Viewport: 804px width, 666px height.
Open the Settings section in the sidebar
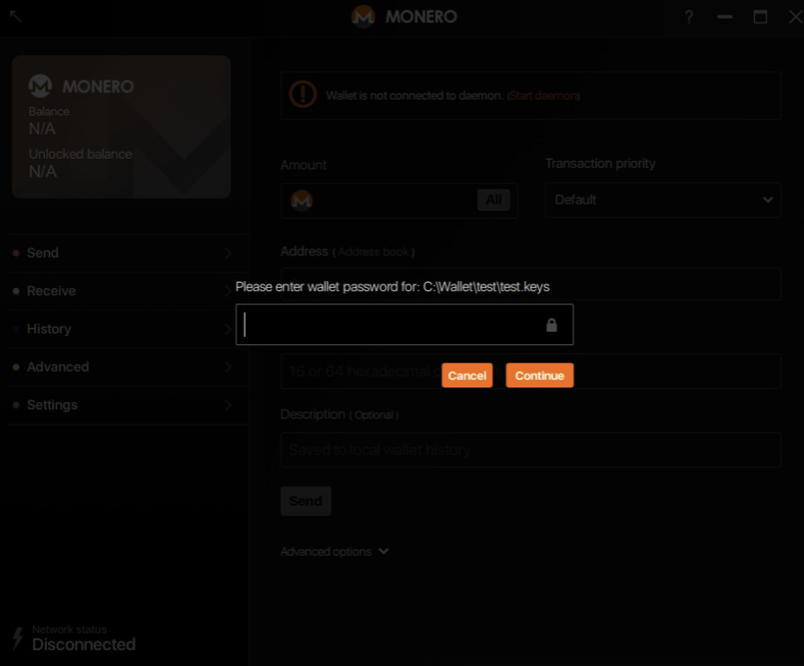click(x=53, y=405)
